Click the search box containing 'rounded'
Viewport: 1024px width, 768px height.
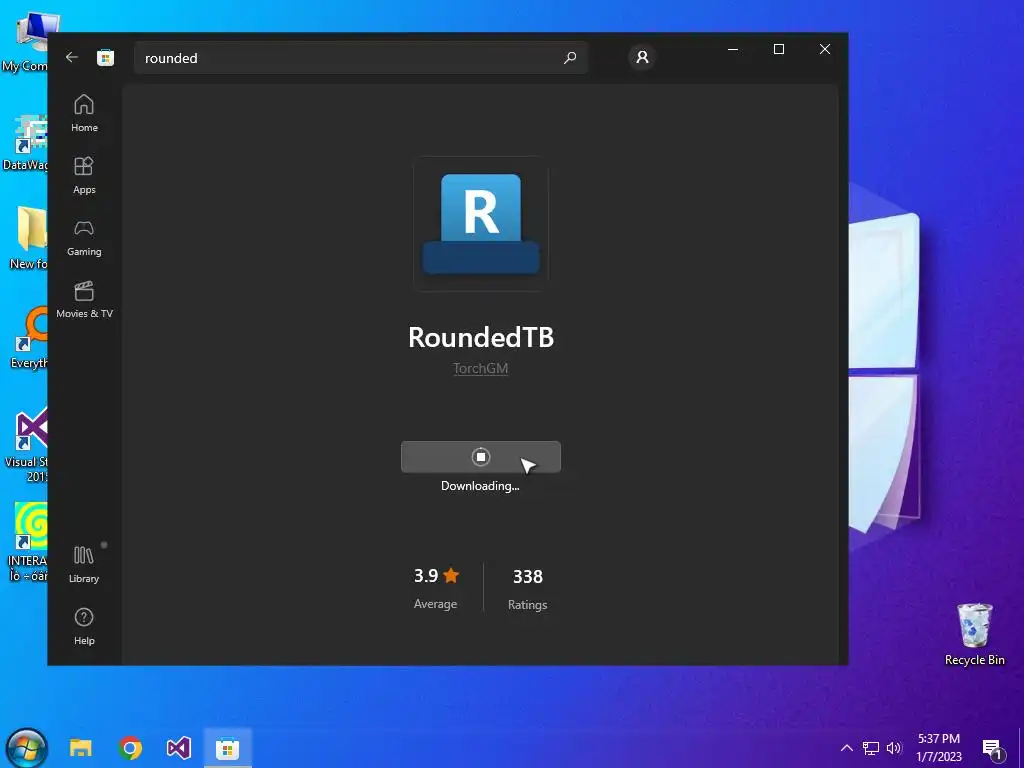tap(361, 57)
